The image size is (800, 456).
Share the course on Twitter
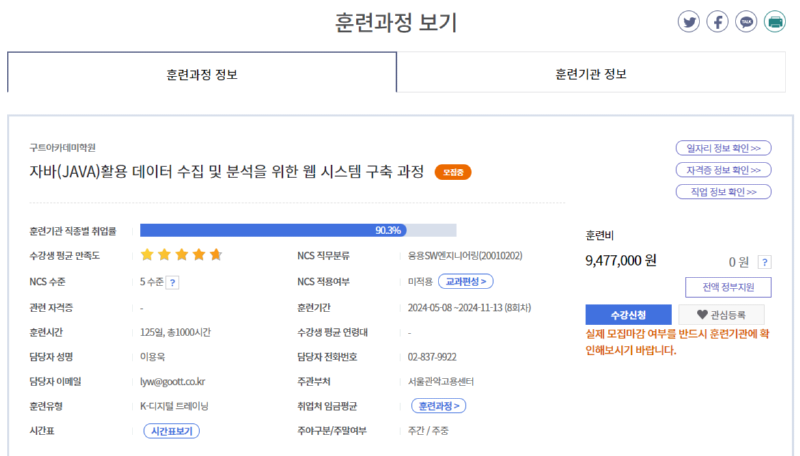[x=689, y=22]
